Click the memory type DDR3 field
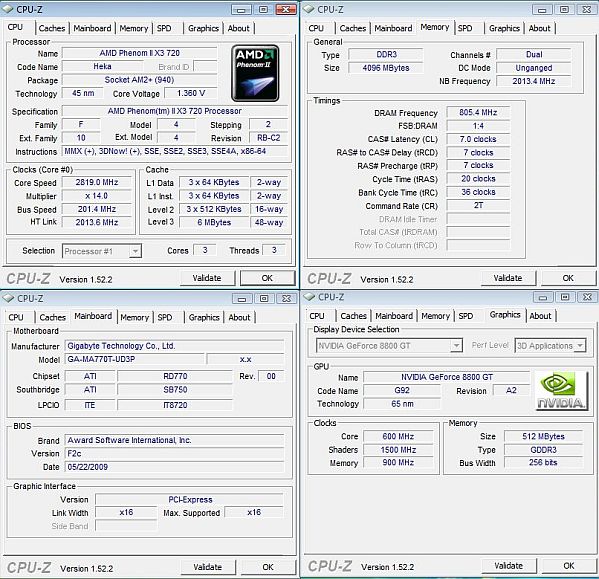599x579 pixels. coord(386,54)
